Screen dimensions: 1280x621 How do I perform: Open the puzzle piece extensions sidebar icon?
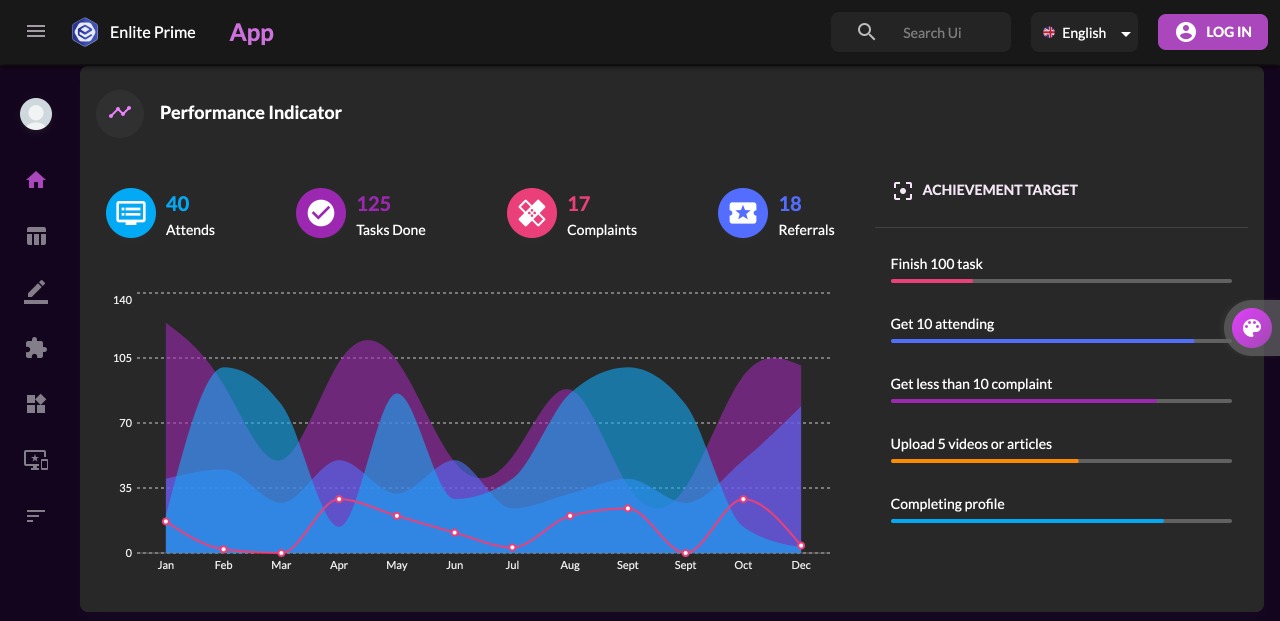tap(36, 348)
